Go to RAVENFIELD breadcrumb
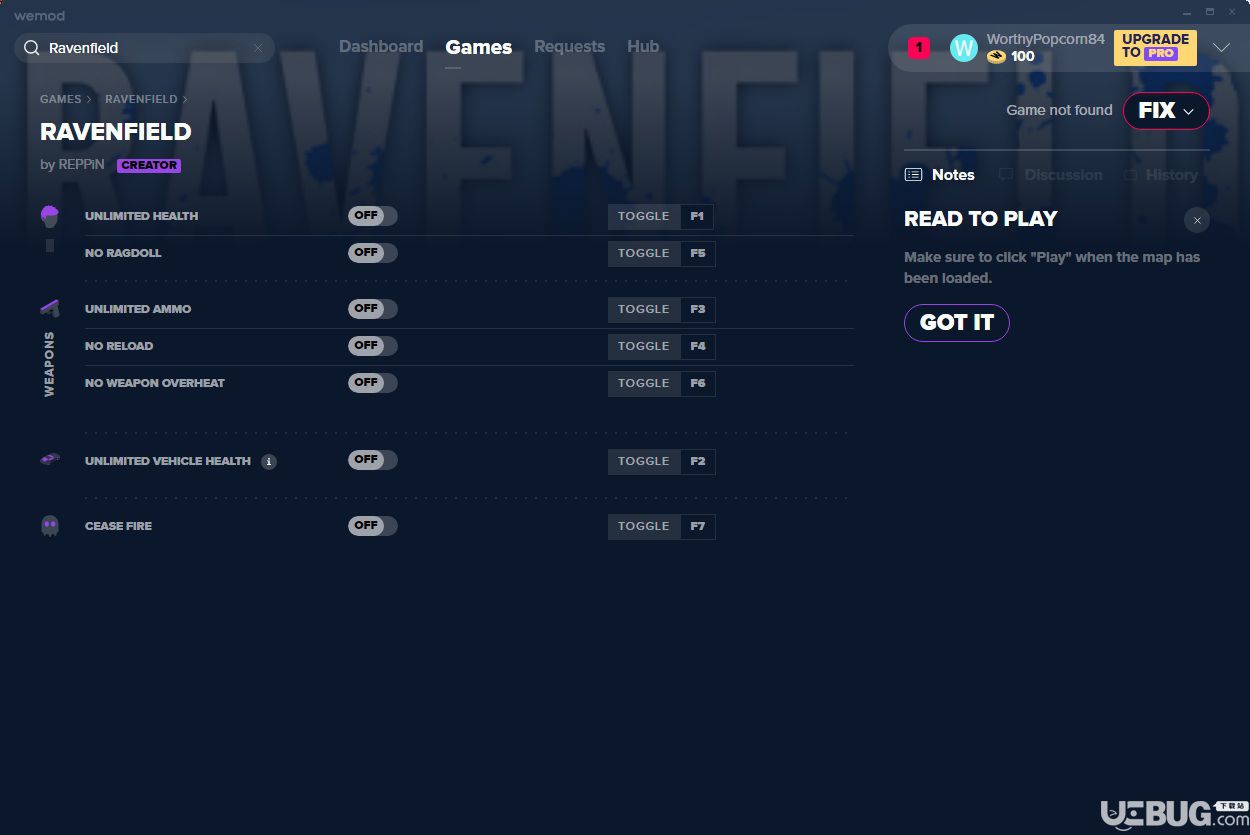The width and height of the screenshot is (1250, 835). click(141, 99)
